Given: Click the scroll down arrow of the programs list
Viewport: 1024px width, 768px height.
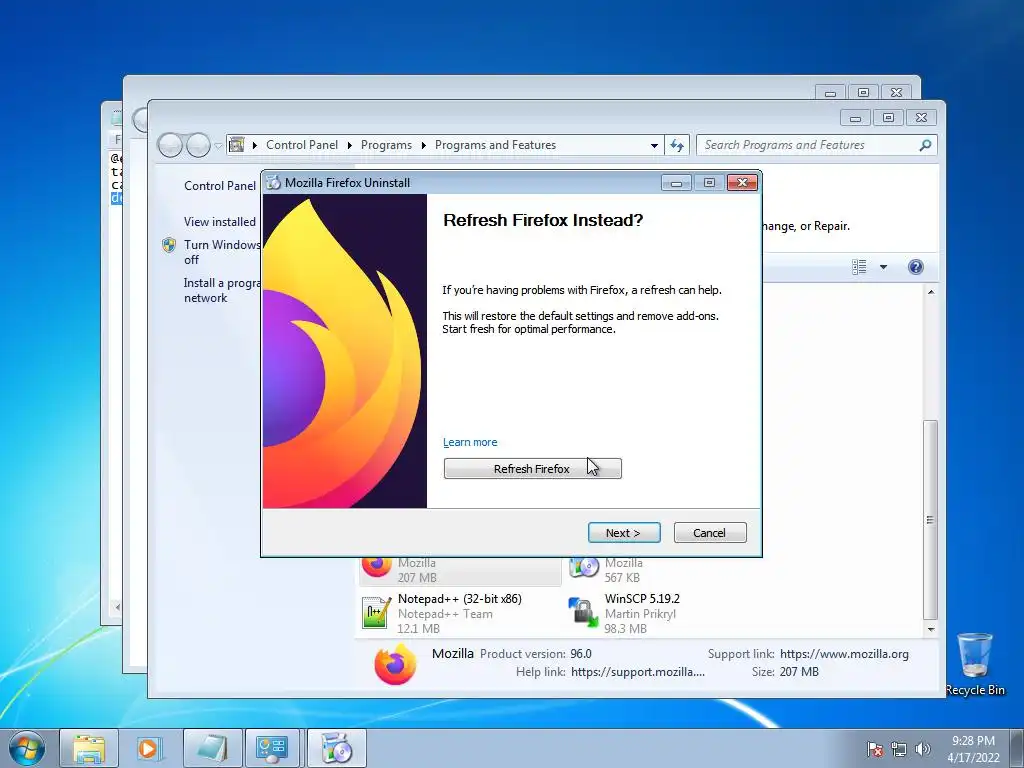Looking at the screenshot, I should point(931,630).
